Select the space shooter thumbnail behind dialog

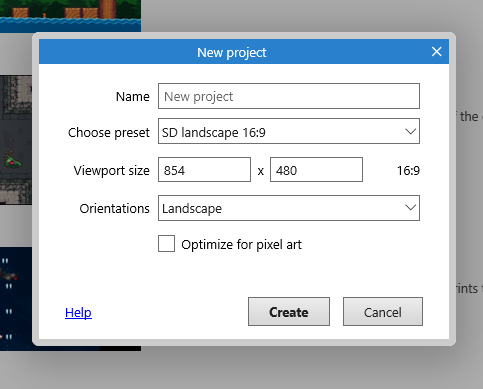tap(16, 298)
